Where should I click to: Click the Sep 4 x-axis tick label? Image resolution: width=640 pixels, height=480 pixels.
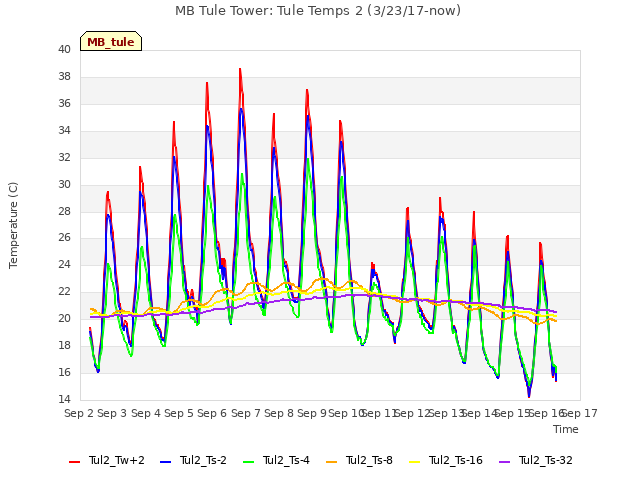coord(146,413)
